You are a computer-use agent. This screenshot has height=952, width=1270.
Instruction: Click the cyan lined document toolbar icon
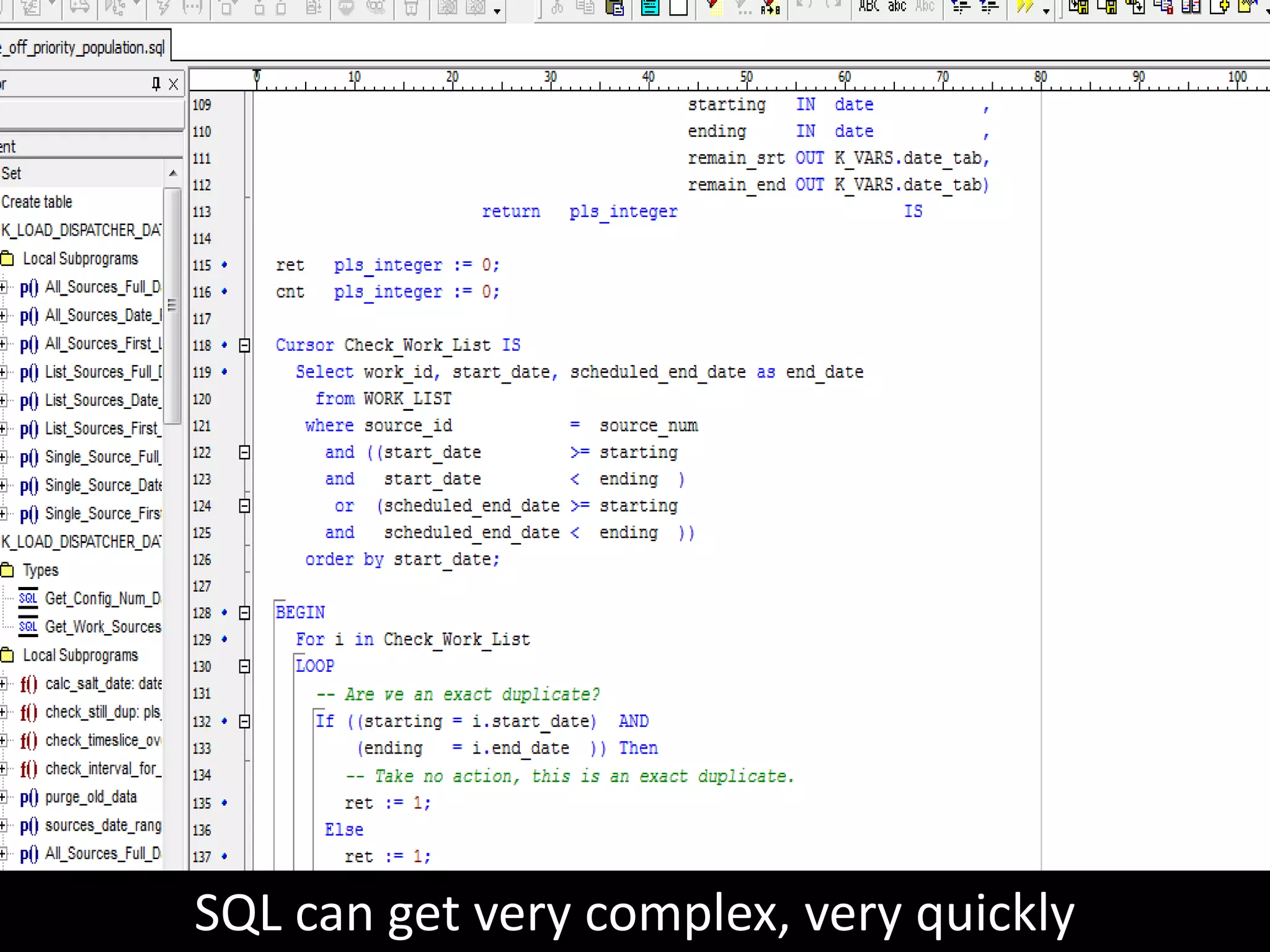[x=650, y=7]
